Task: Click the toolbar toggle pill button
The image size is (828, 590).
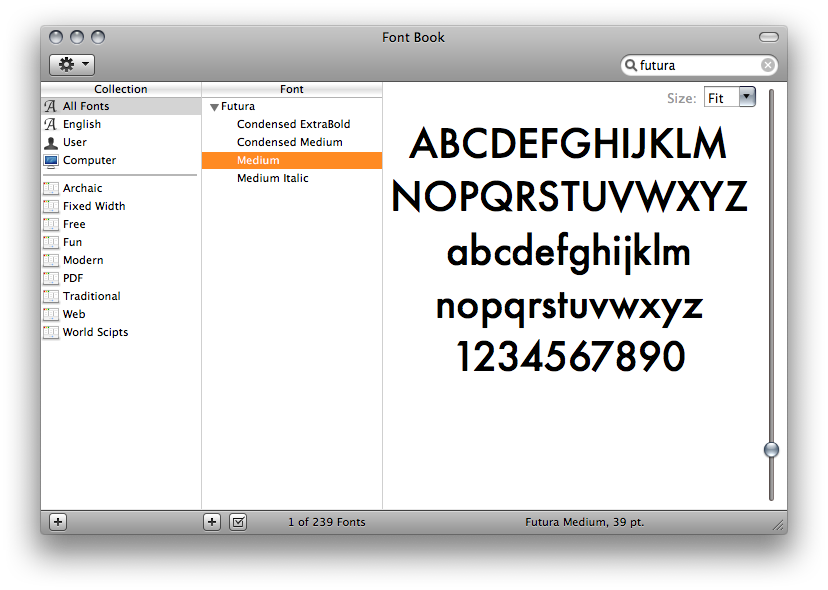Action: [x=768, y=37]
